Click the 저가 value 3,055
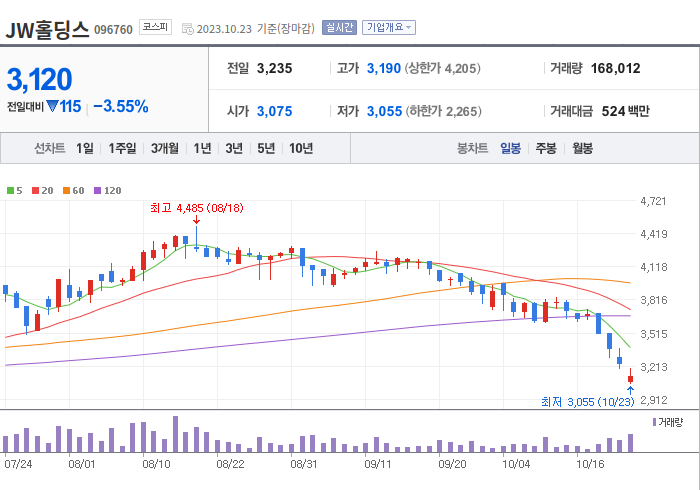 [384, 111]
